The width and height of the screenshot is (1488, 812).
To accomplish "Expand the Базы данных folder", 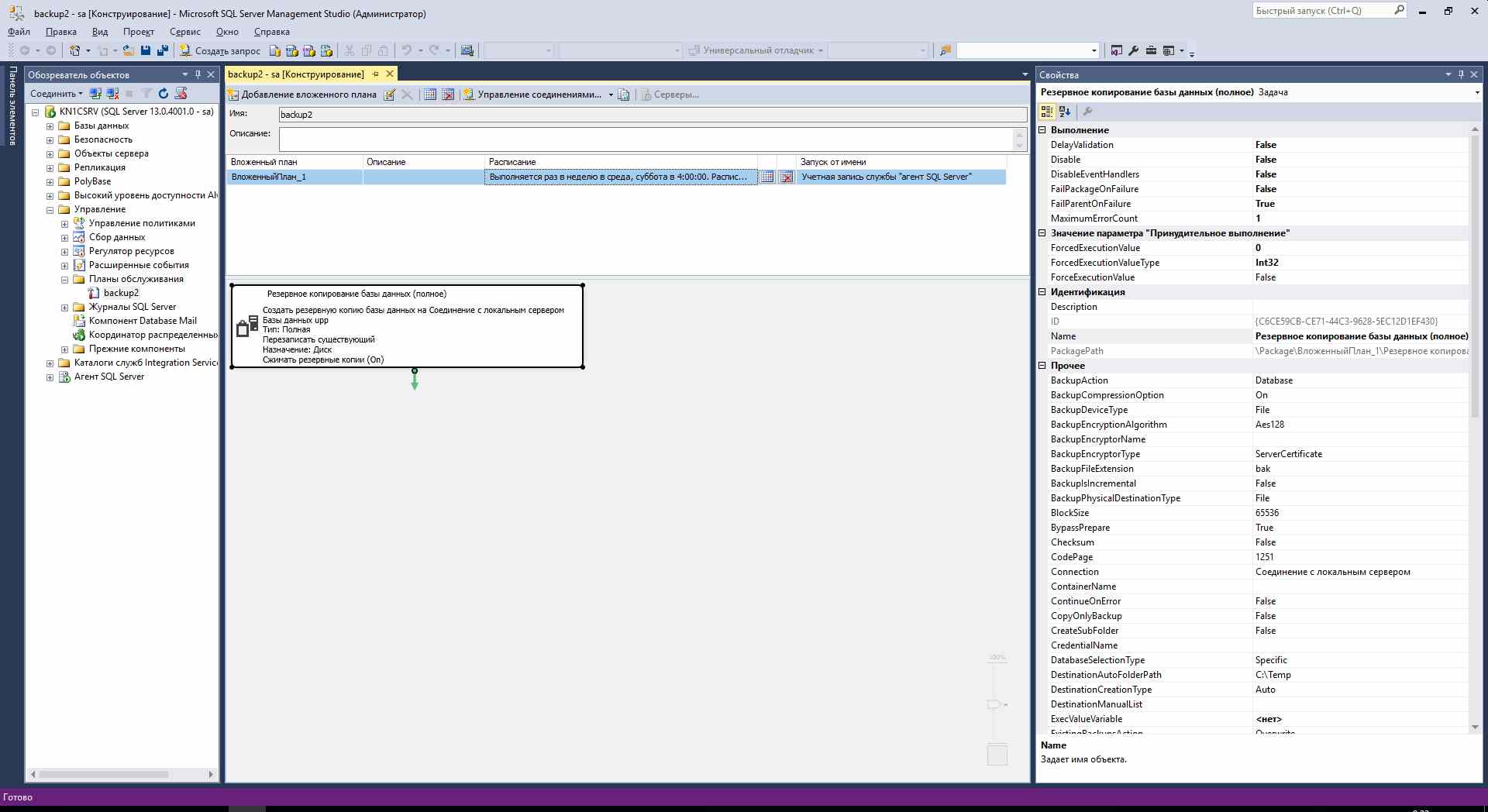I will [50, 126].
